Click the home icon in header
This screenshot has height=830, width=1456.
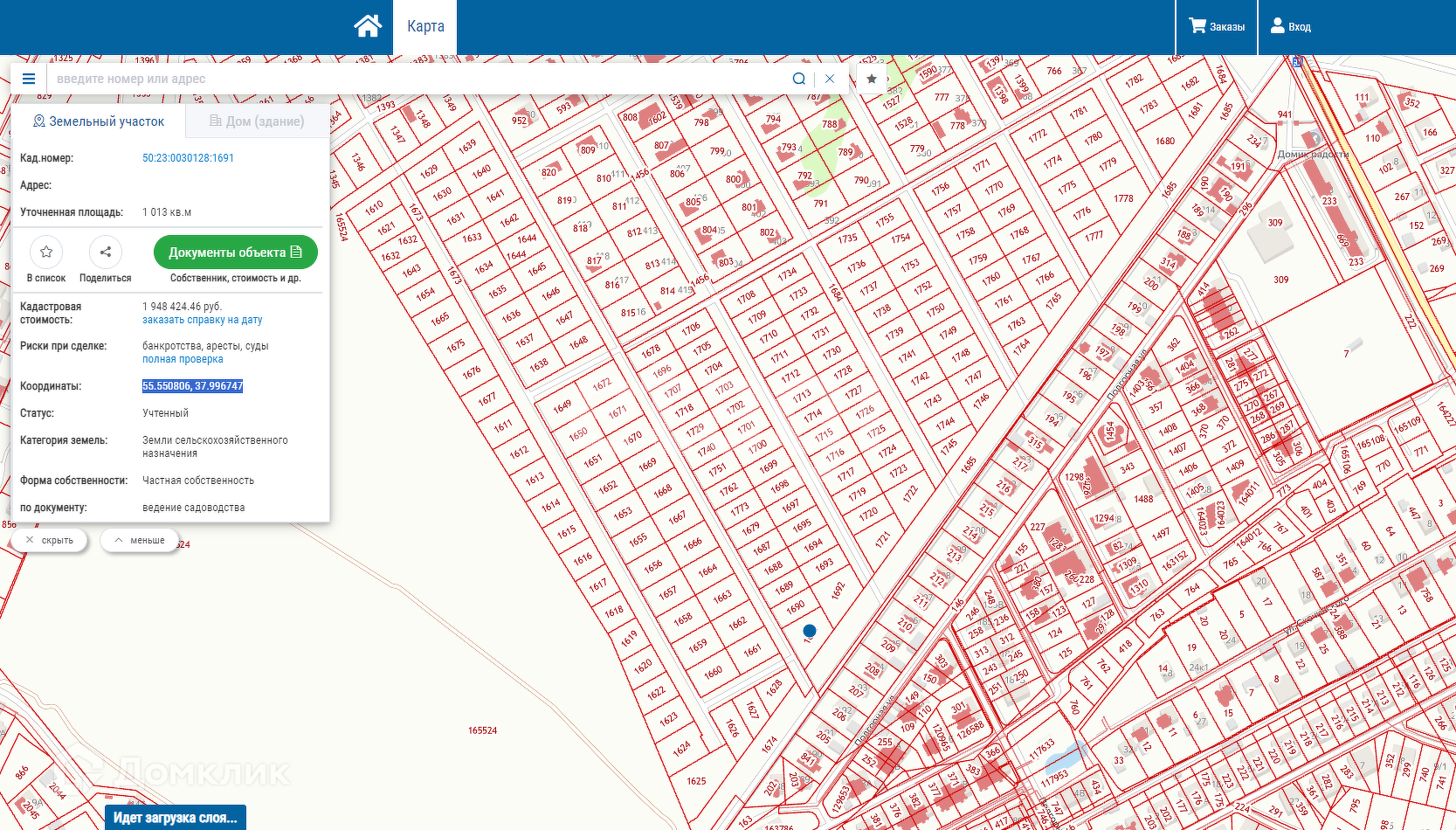click(368, 26)
